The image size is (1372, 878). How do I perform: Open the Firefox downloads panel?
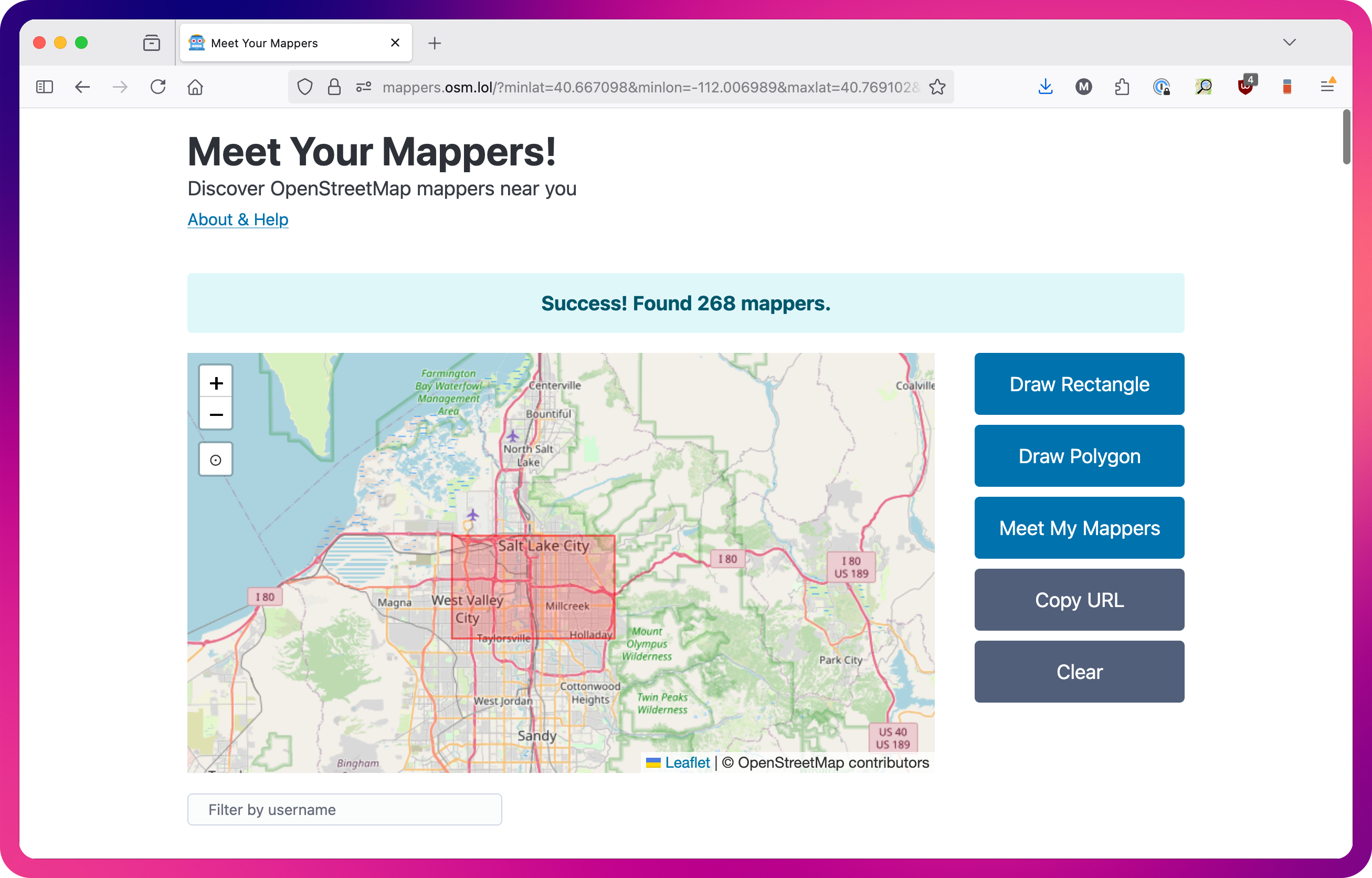tap(1045, 87)
